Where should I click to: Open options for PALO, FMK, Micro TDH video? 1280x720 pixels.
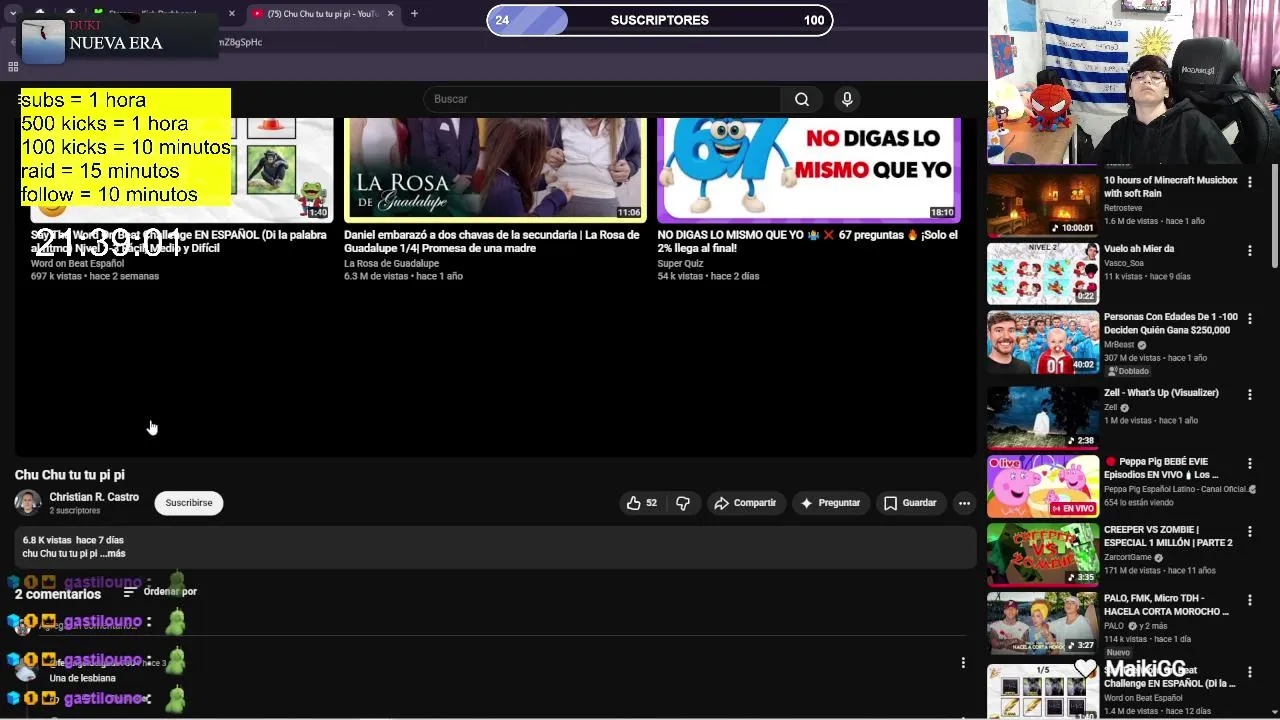click(x=1249, y=600)
